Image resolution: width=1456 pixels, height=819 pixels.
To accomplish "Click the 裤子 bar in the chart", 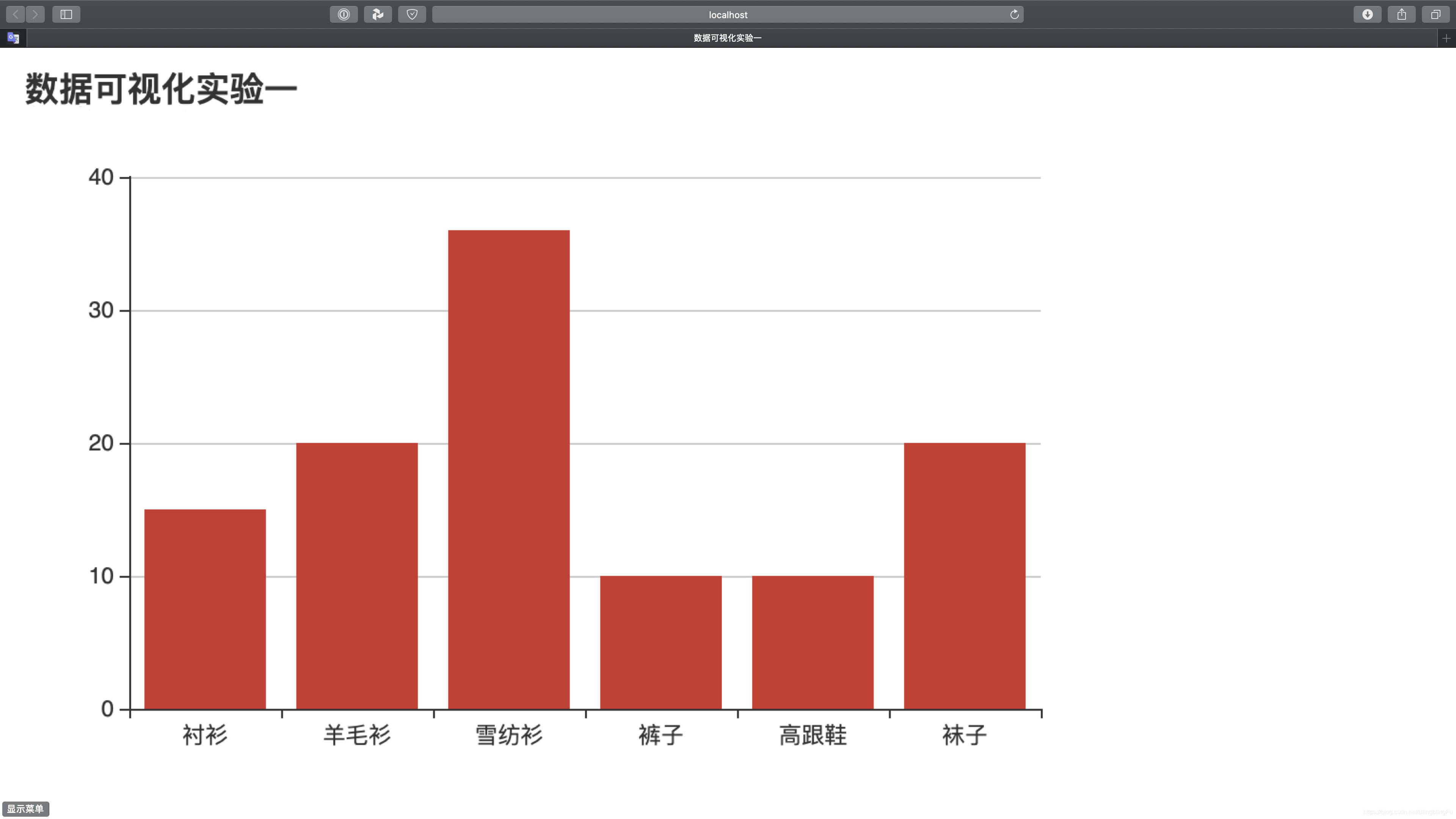I will [x=661, y=642].
